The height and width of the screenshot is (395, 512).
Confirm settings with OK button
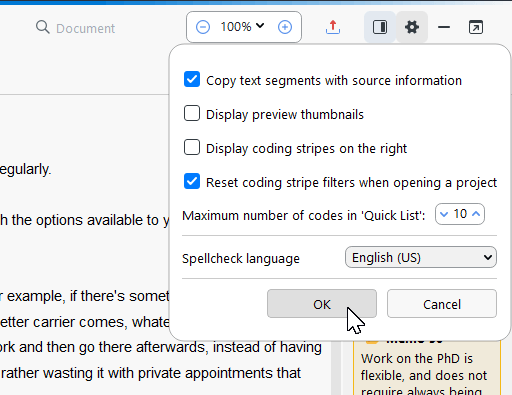(x=322, y=304)
